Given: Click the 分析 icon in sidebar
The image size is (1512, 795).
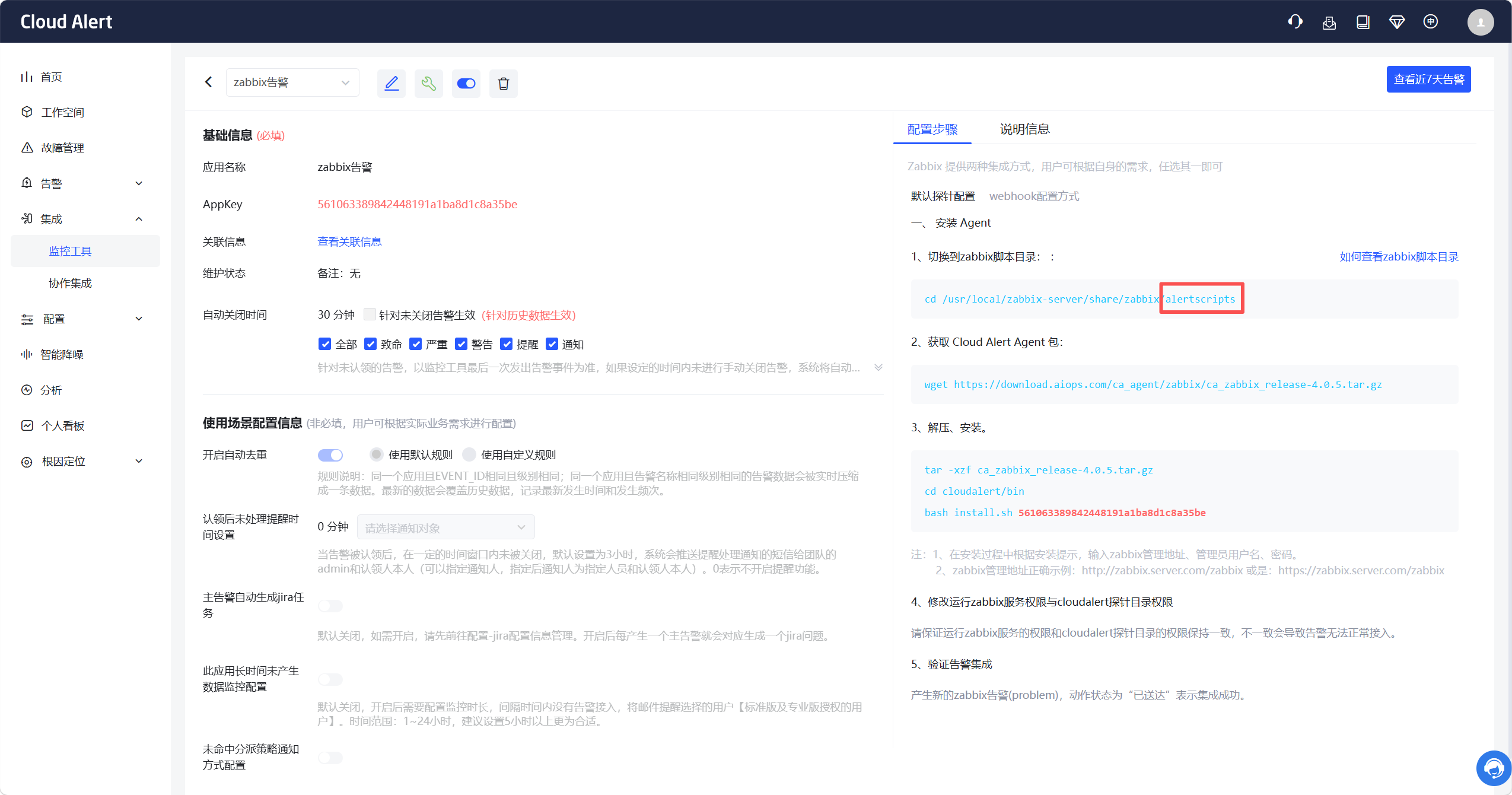Looking at the screenshot, I should pyautogui.click(x=27, y=390).
